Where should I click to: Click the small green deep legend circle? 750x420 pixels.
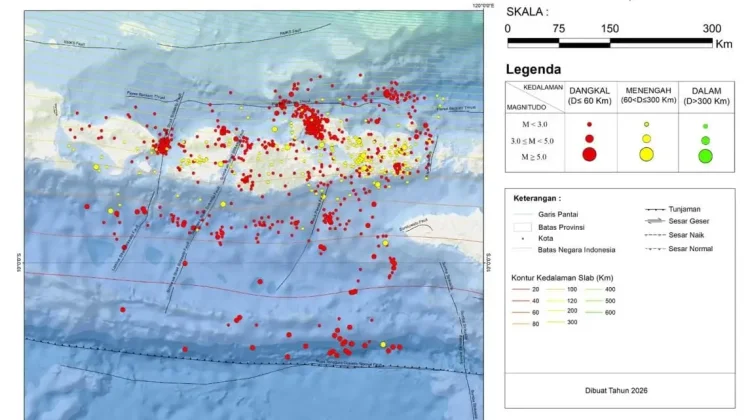click(x=706, y=126)
